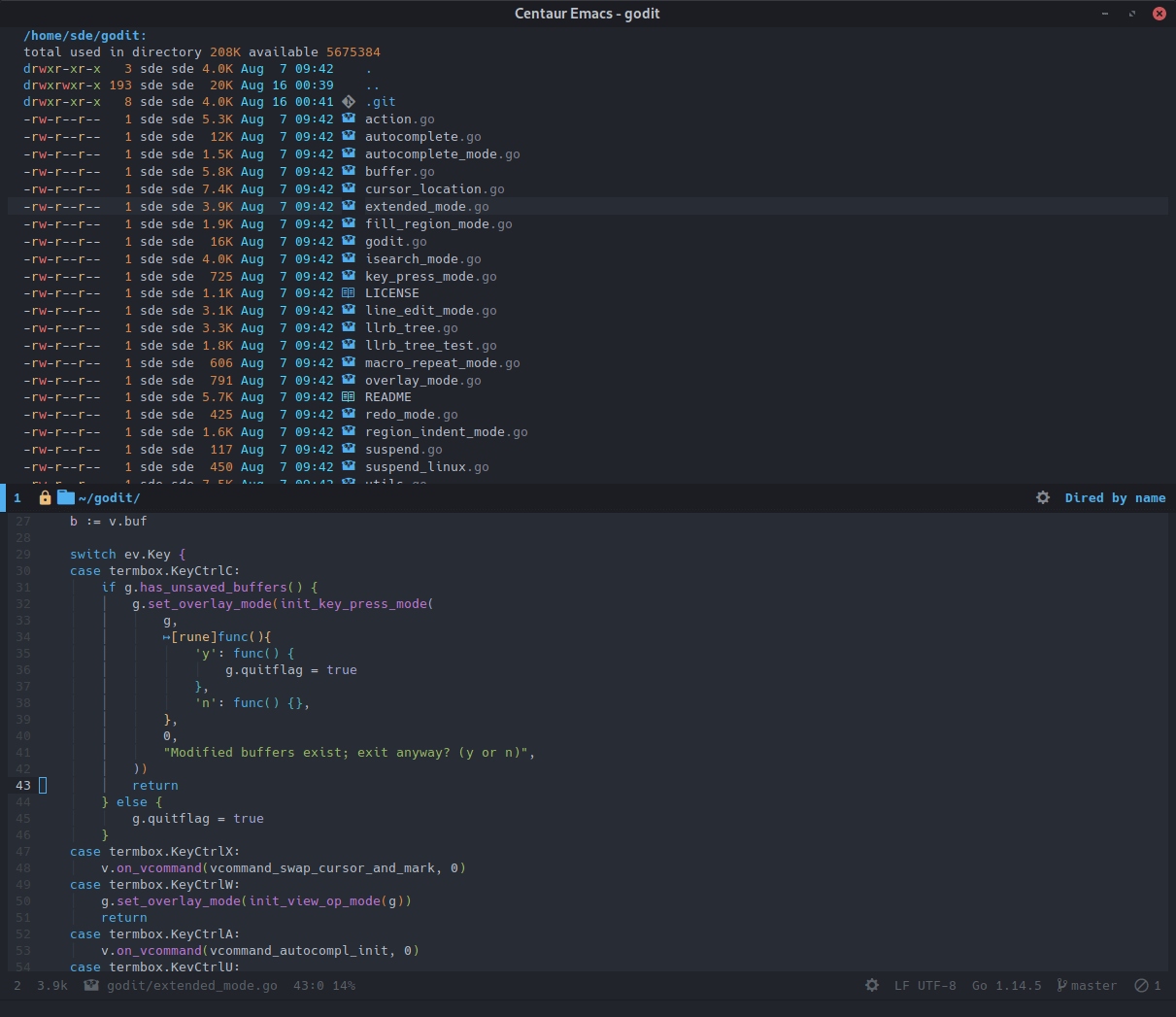Open the README file name
Screen dimensions: 1176x1017
(x=388, y=397)
